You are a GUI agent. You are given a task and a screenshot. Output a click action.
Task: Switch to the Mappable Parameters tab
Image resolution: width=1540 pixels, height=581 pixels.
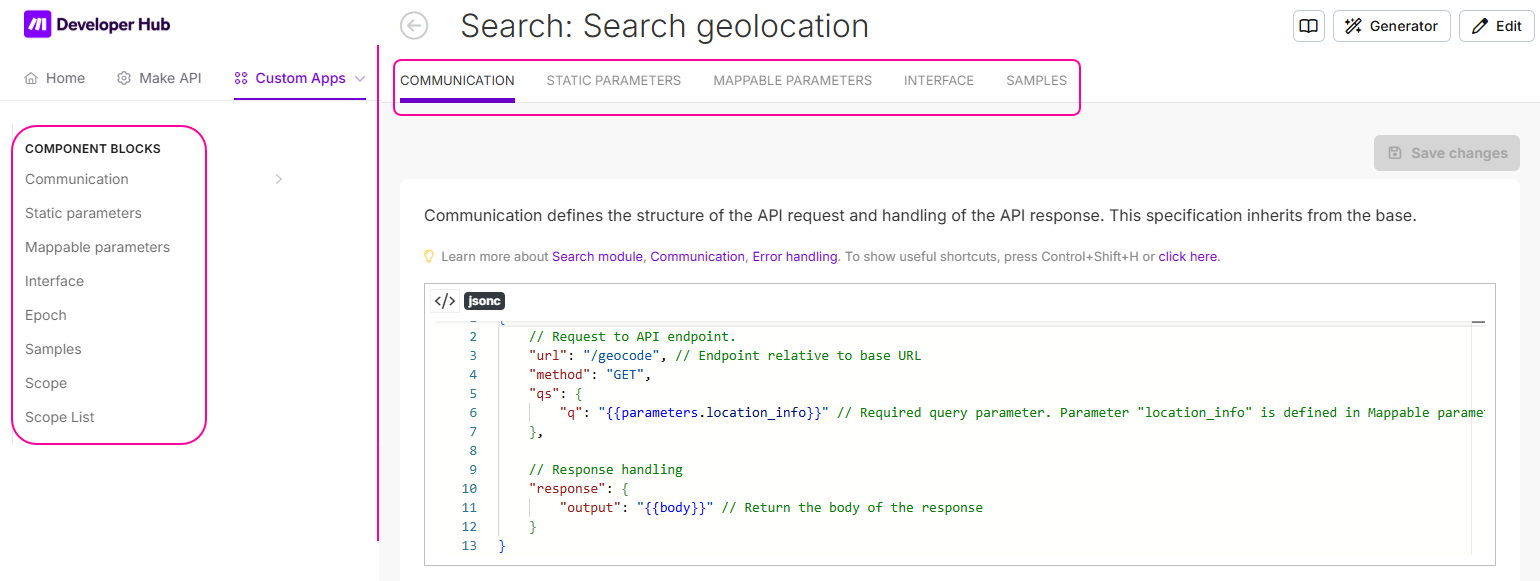[792, 80]
